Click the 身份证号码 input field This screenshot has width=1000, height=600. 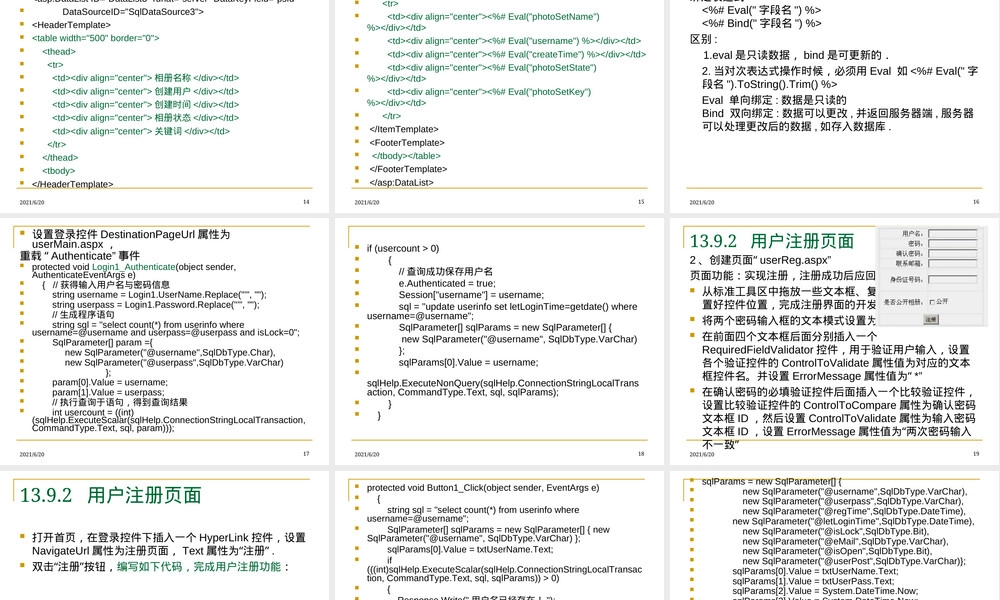click(x=953, y=279)
